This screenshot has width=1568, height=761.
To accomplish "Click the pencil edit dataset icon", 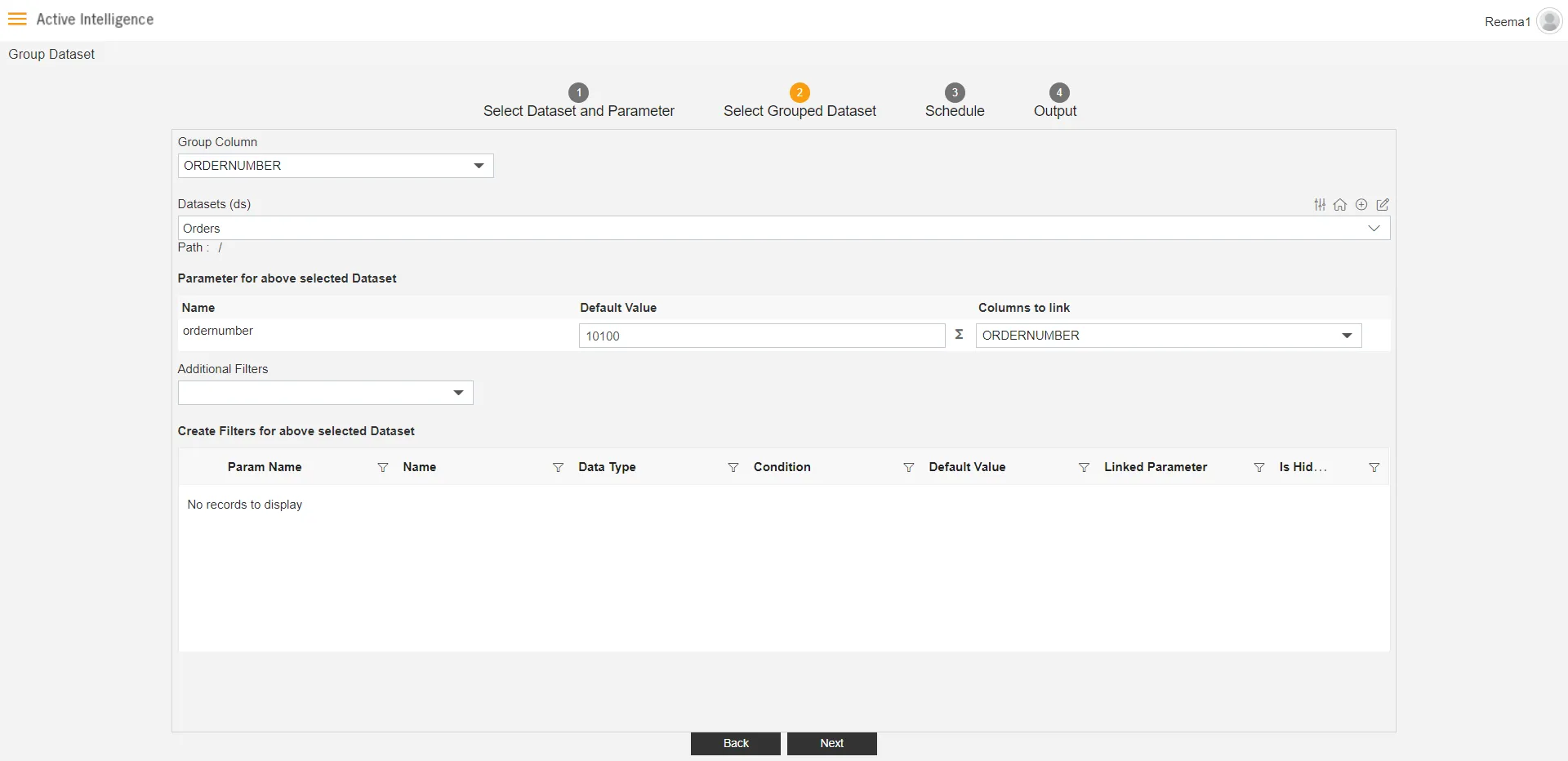I will pos(1383,205).
